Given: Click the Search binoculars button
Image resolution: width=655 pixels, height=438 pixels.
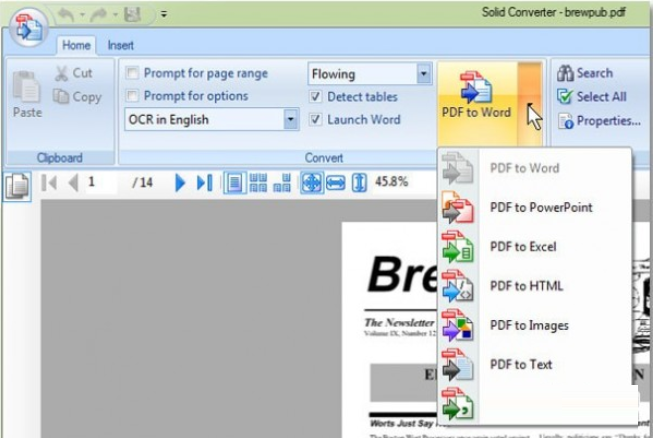Looking at the screenshot, I should pyautogui.click(x=585, y=73).
